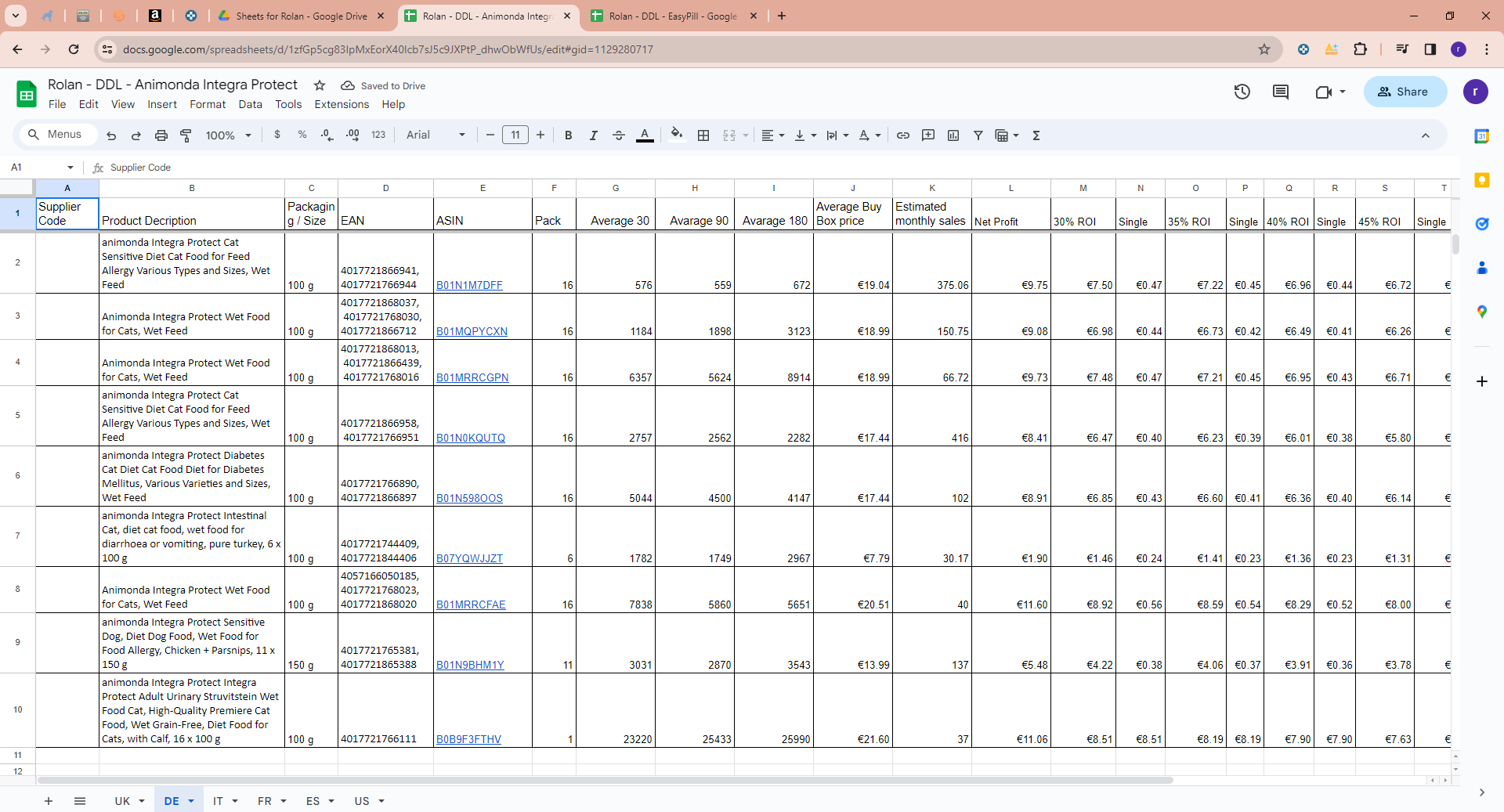Toggle italic formatting
Viewport: 1504px width, 812px height.
[x=594, y=135]
